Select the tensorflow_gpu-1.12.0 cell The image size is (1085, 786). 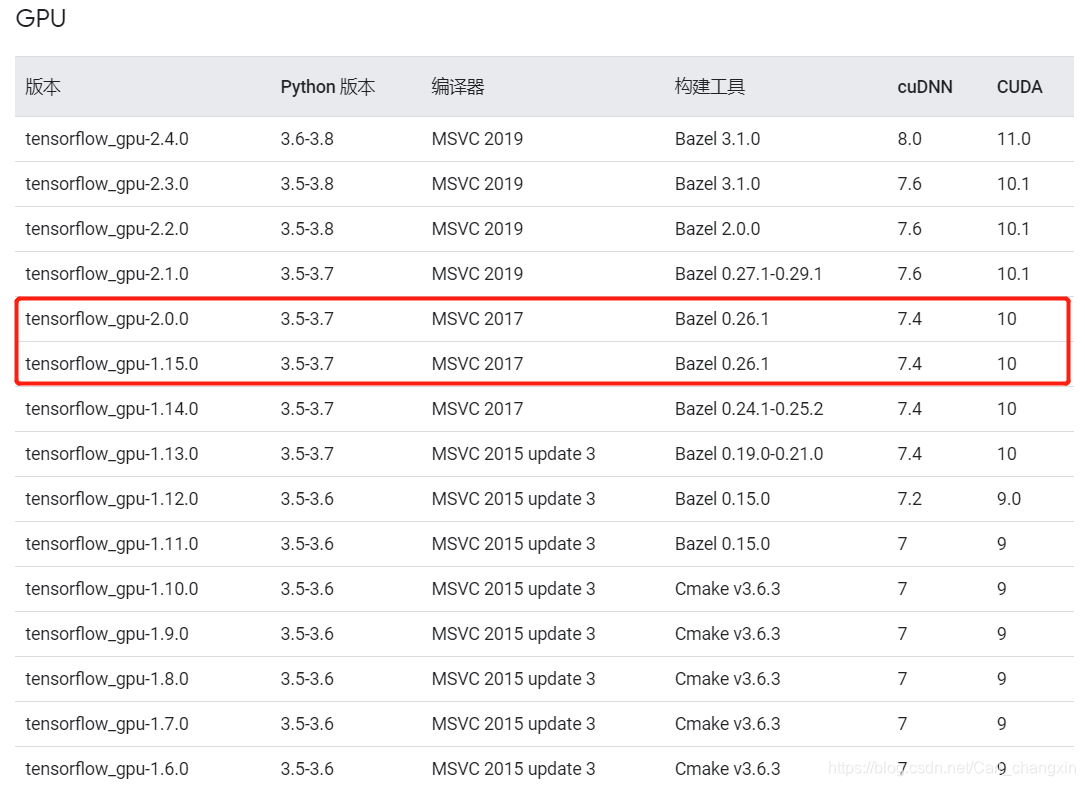click(x=111, y=499)
